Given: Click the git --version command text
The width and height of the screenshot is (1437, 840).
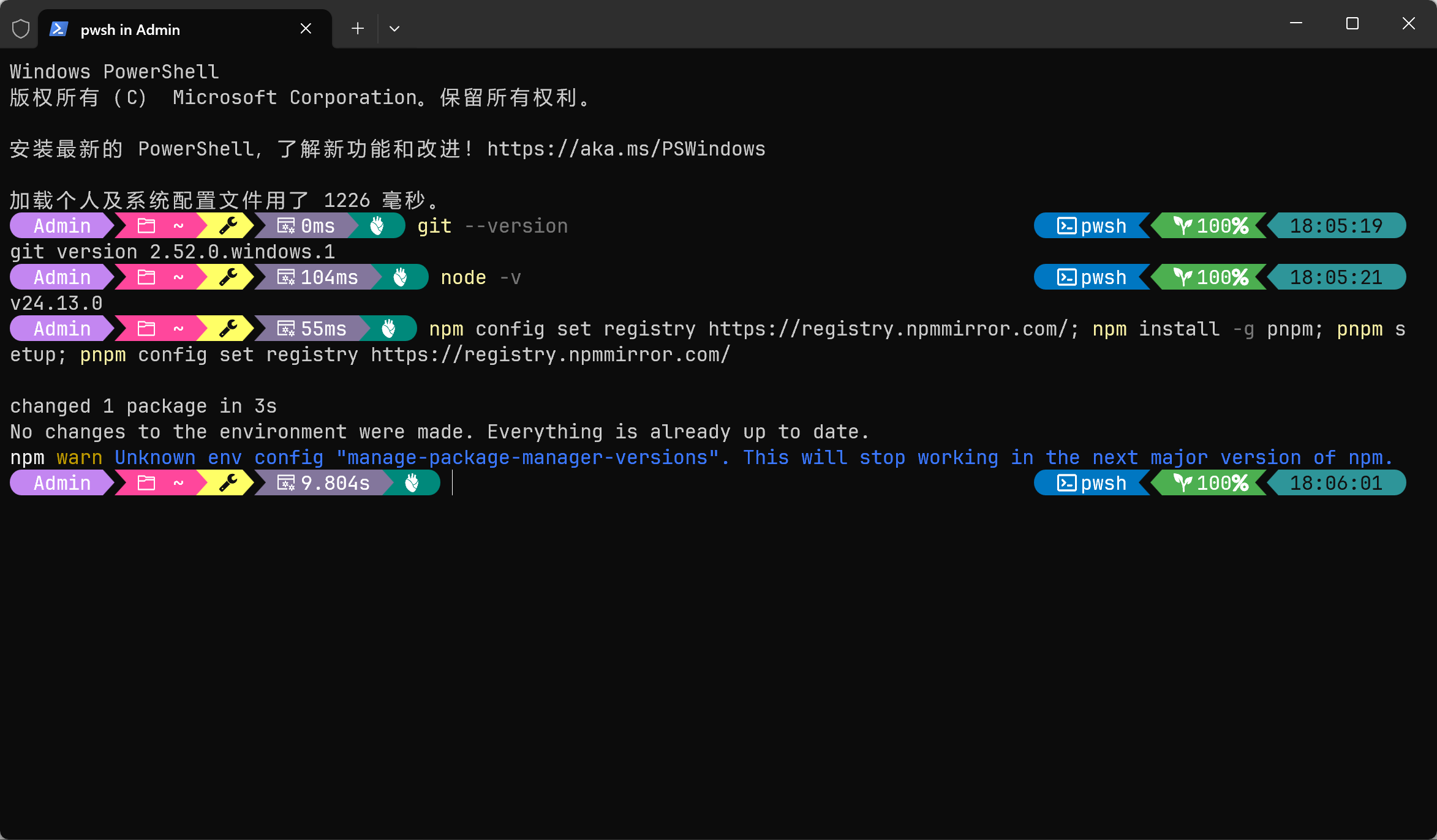Looking at the screenshot, I should [492, 226].
